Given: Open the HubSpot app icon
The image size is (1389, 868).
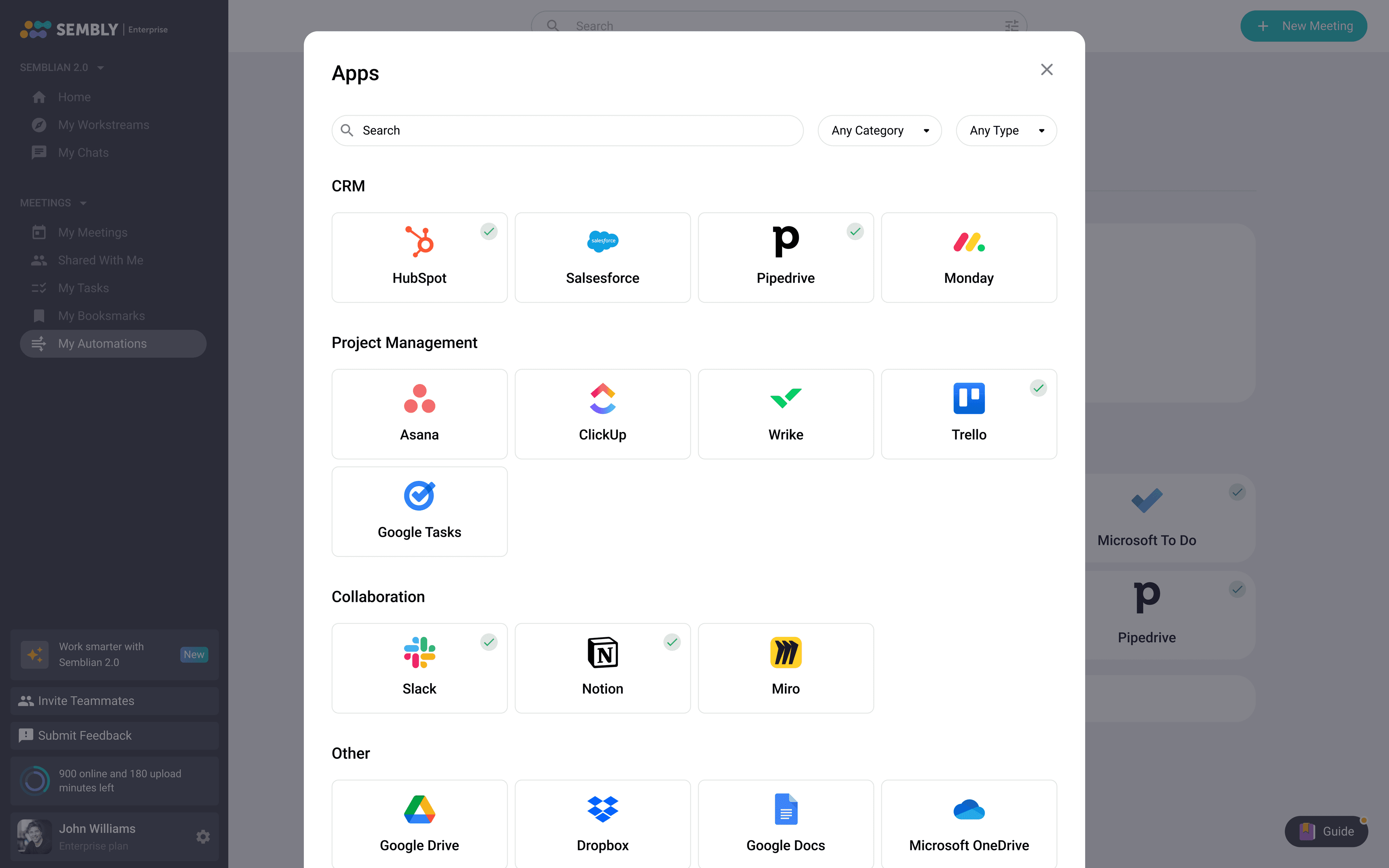Looking at the screenshot, I should [419, 241].
